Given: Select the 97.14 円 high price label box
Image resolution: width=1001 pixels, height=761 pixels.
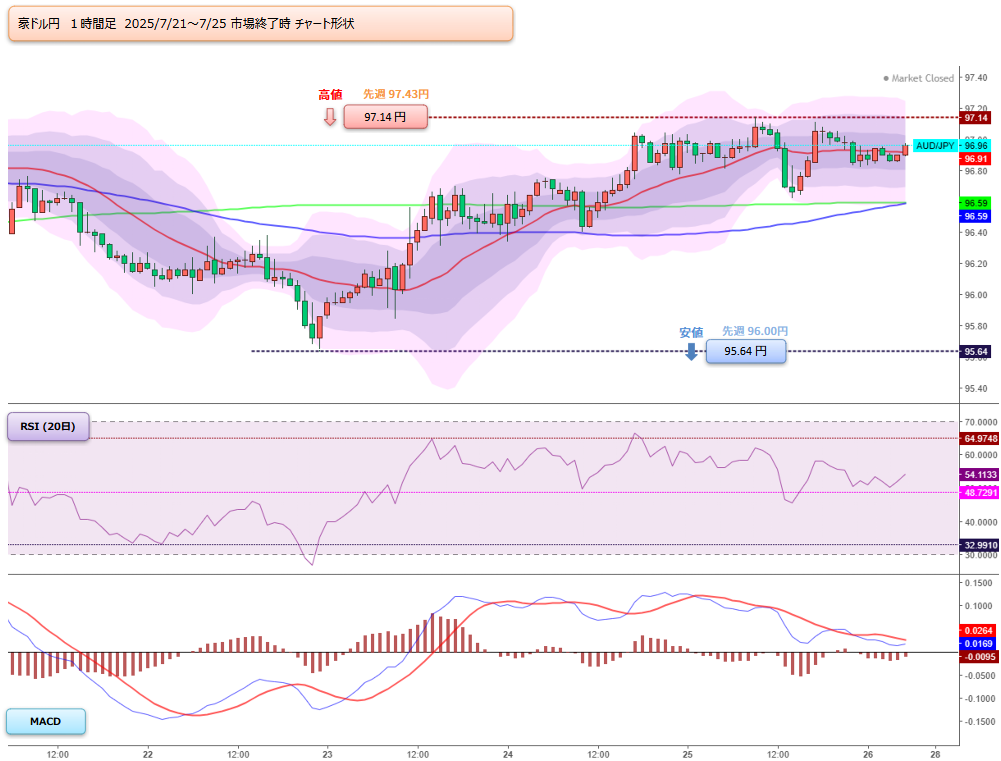Looking at the screenshot, I should coord(386,117).
